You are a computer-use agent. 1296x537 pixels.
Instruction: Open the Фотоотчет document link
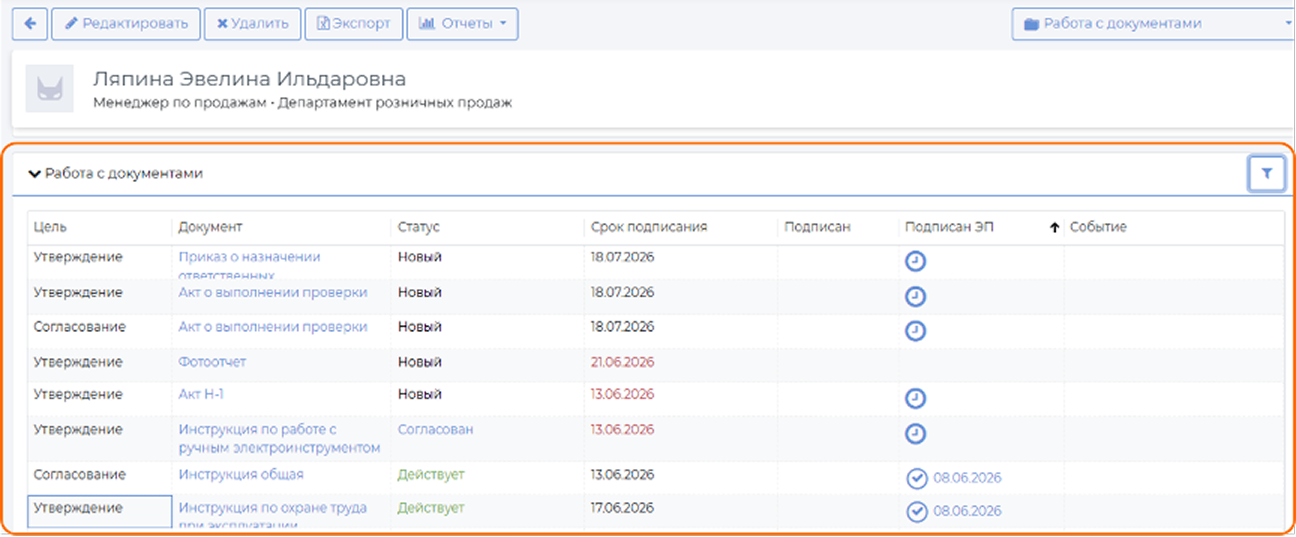coord(212,362)
